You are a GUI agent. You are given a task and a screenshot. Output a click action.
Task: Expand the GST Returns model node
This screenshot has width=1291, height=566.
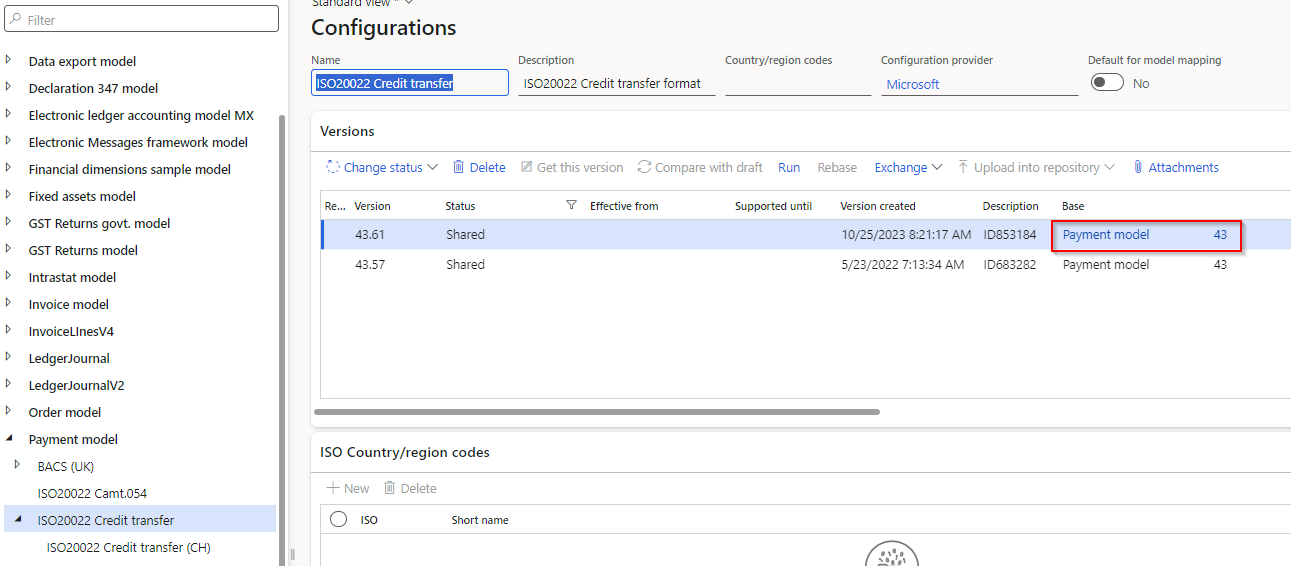coord(8,249)
